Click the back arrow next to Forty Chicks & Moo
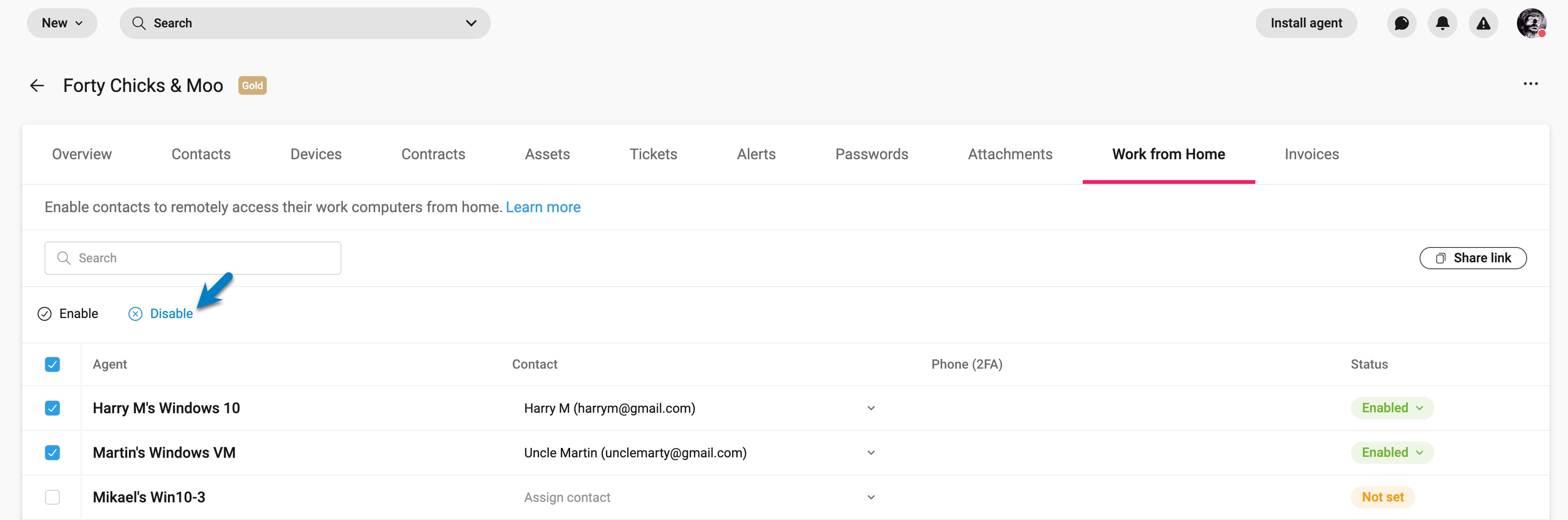This screenshot has width=1568, height=520. click(37, 85)
